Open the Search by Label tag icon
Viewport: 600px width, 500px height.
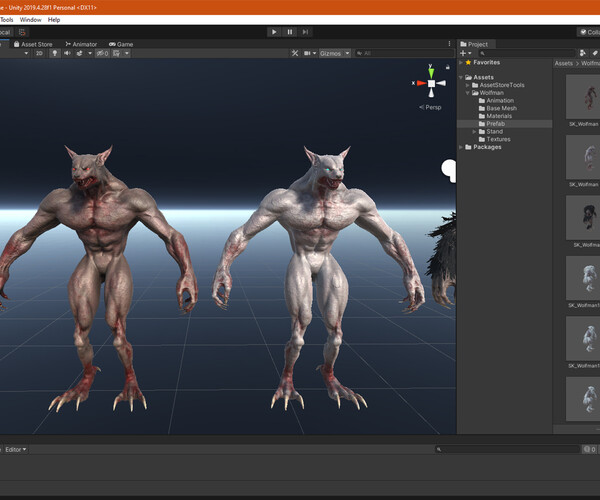[x=595, y=53]
